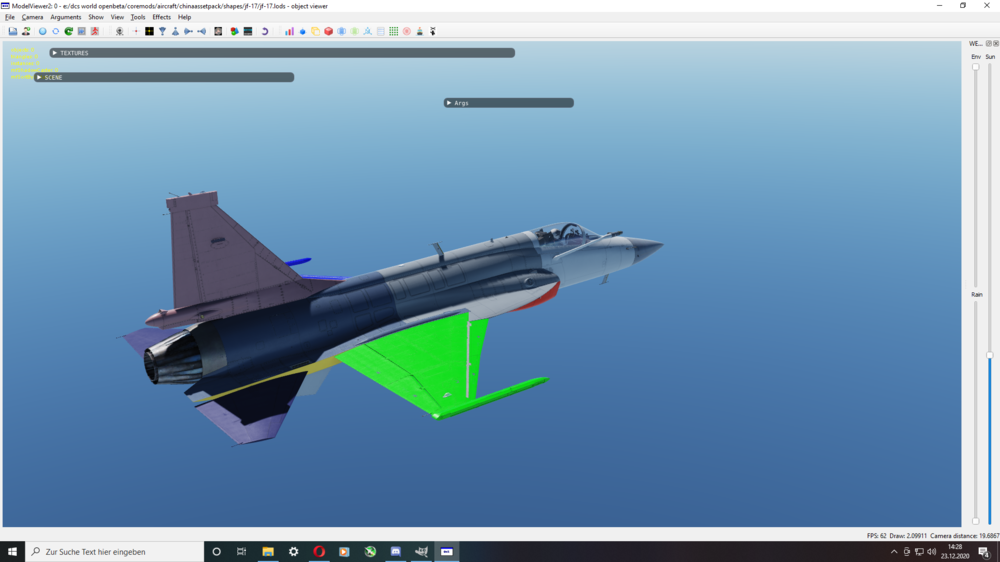Undock the weather panel float button
The image size is (1000, 562).
pos(989,43)
